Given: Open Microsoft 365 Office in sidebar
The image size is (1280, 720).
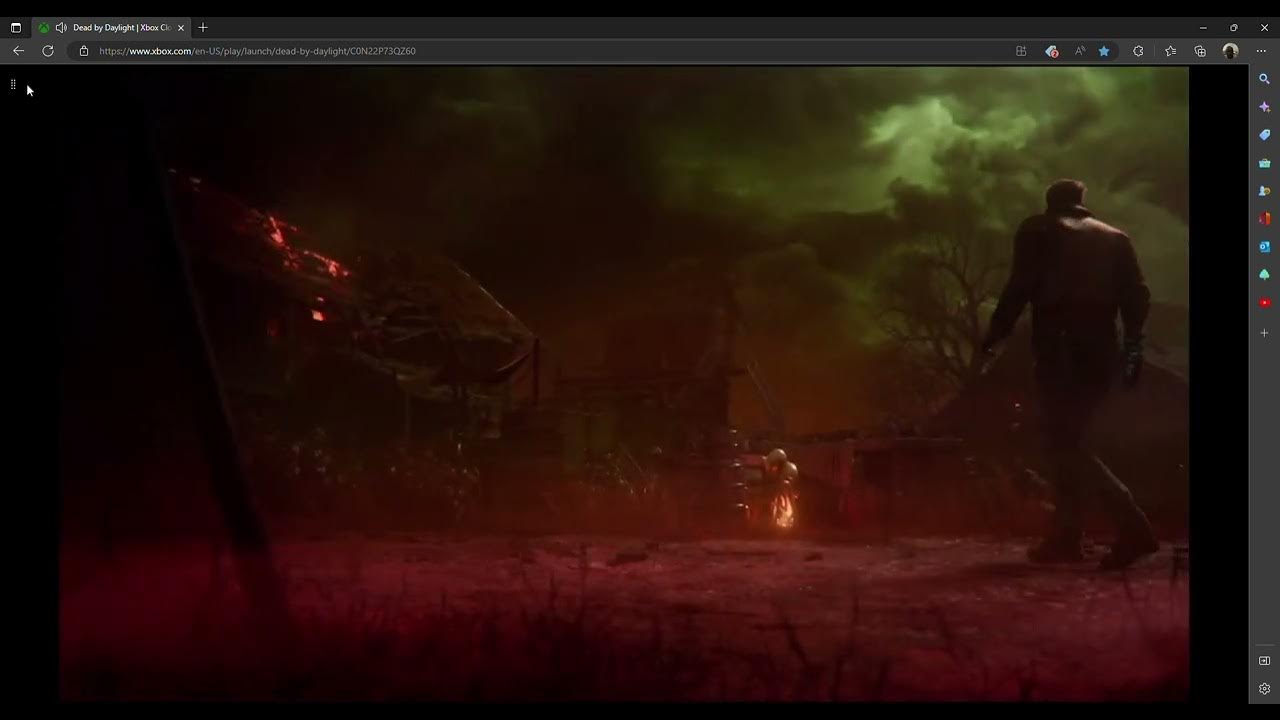Looking at the screenshot, I should [1264, 218].
